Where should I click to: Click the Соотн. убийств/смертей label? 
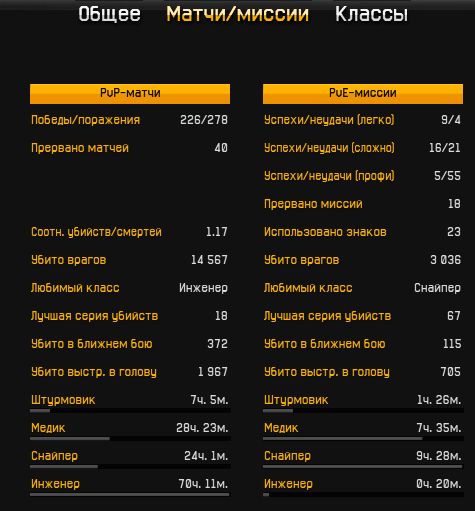[96, 232]
